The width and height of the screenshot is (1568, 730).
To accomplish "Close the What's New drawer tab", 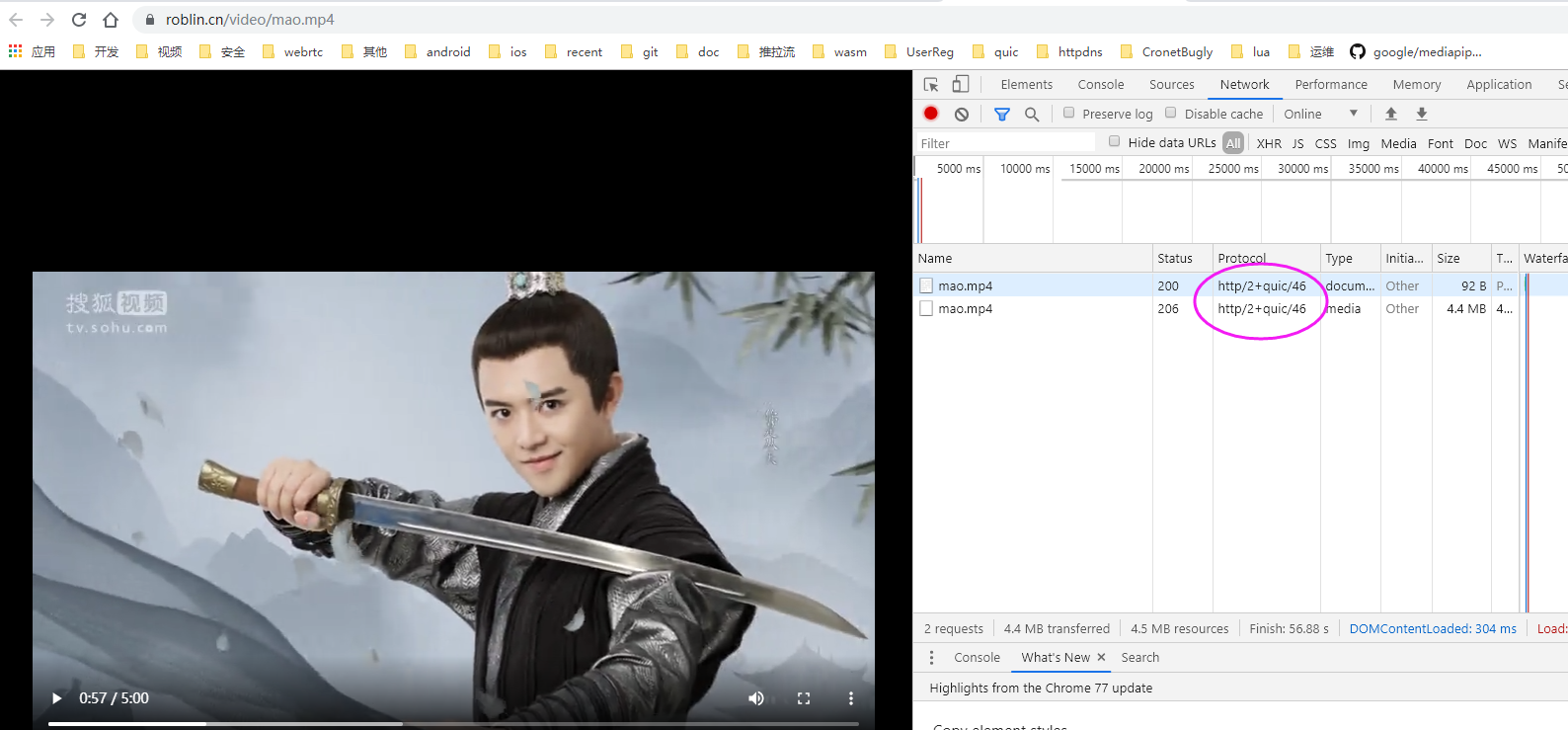I will (x=1101, y=657).
